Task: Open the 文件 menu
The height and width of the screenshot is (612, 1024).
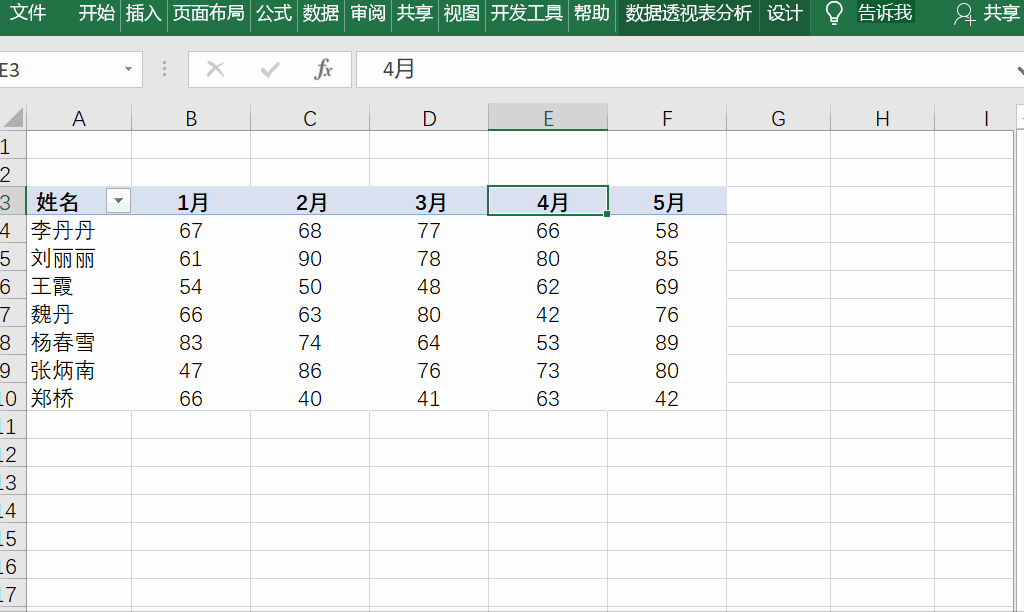Action: tap(27, 12)
